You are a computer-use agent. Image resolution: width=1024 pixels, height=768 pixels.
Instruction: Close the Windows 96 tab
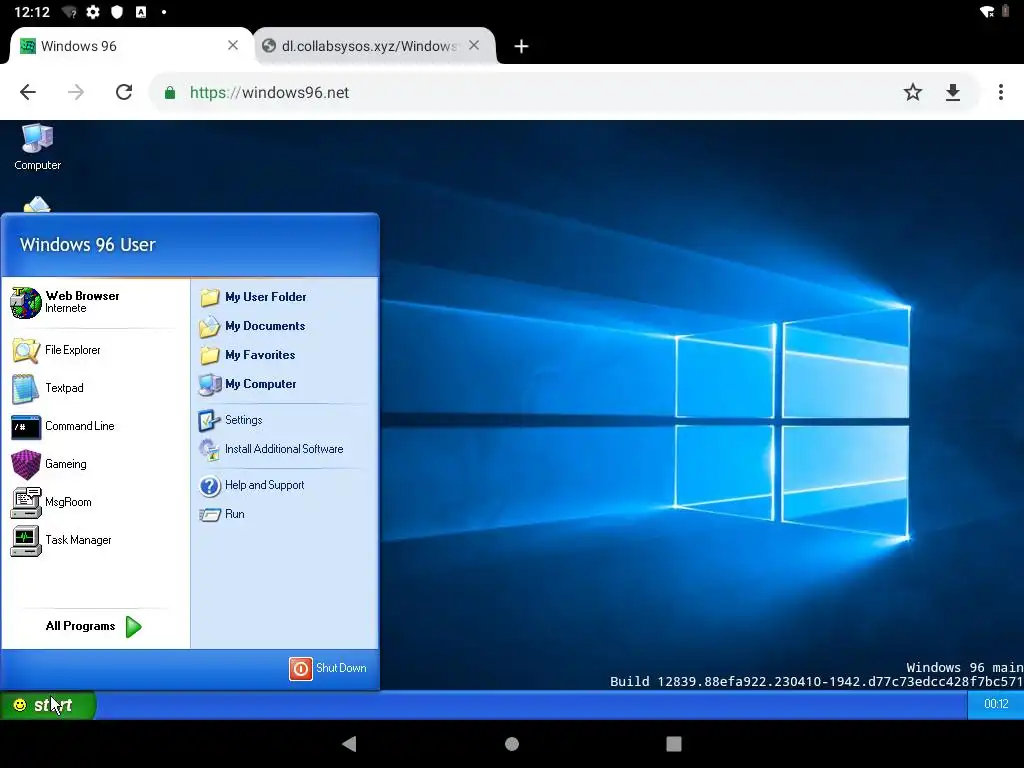click(x=232, y=45)
